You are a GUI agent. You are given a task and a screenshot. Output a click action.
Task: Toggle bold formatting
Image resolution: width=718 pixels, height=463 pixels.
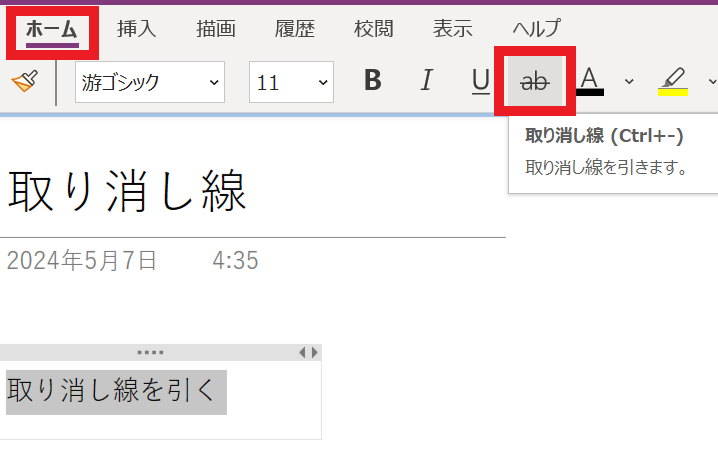pyautogui.click(x=373, y=81)
